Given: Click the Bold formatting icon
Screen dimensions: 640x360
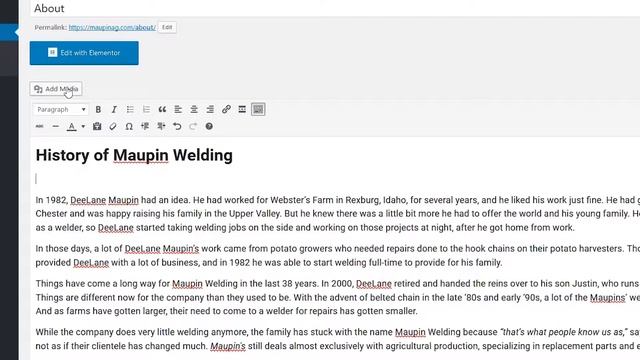Looking at the screenshot, I should point(98,109).
